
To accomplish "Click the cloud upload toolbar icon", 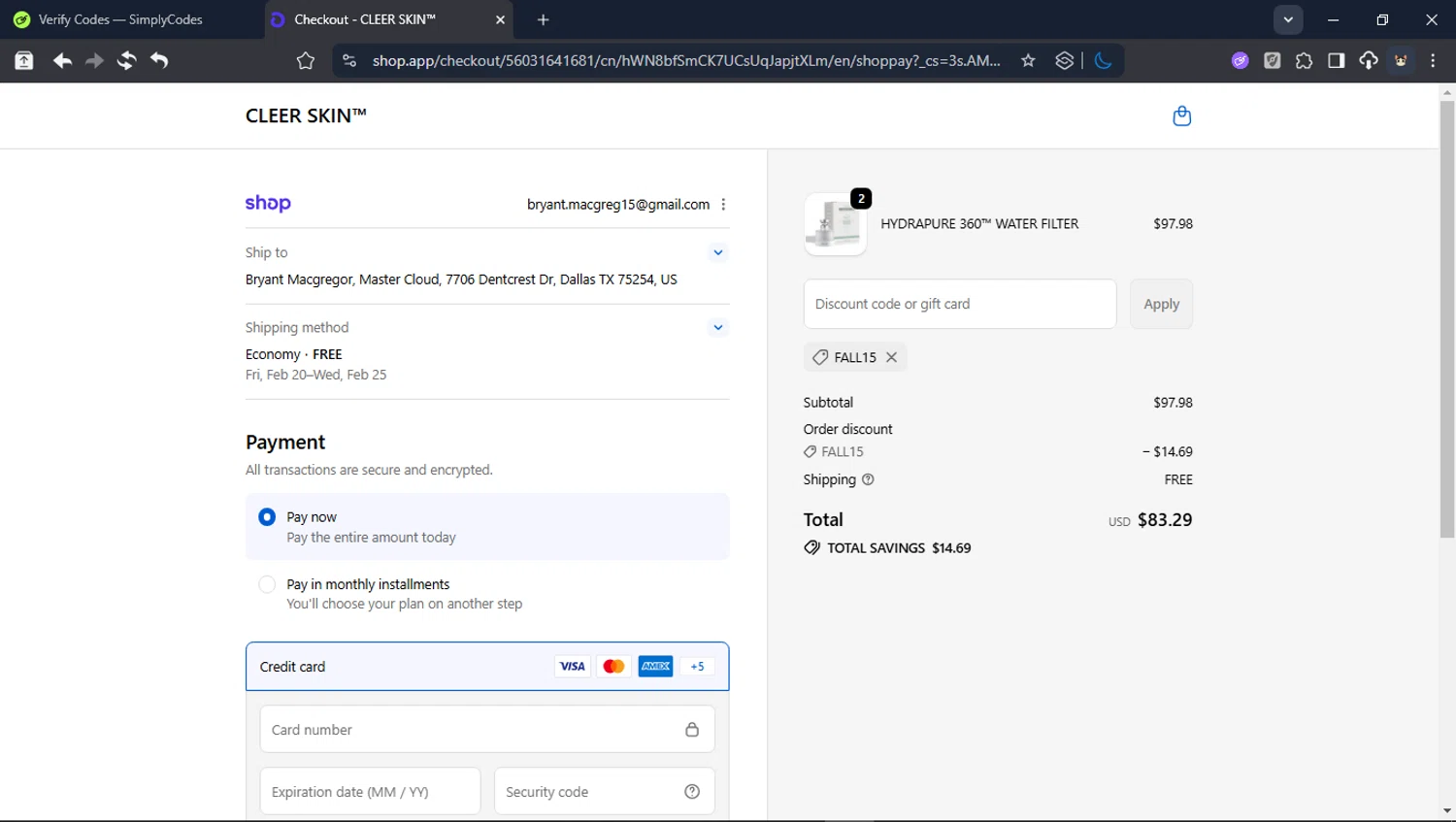I will (1369, 60).
